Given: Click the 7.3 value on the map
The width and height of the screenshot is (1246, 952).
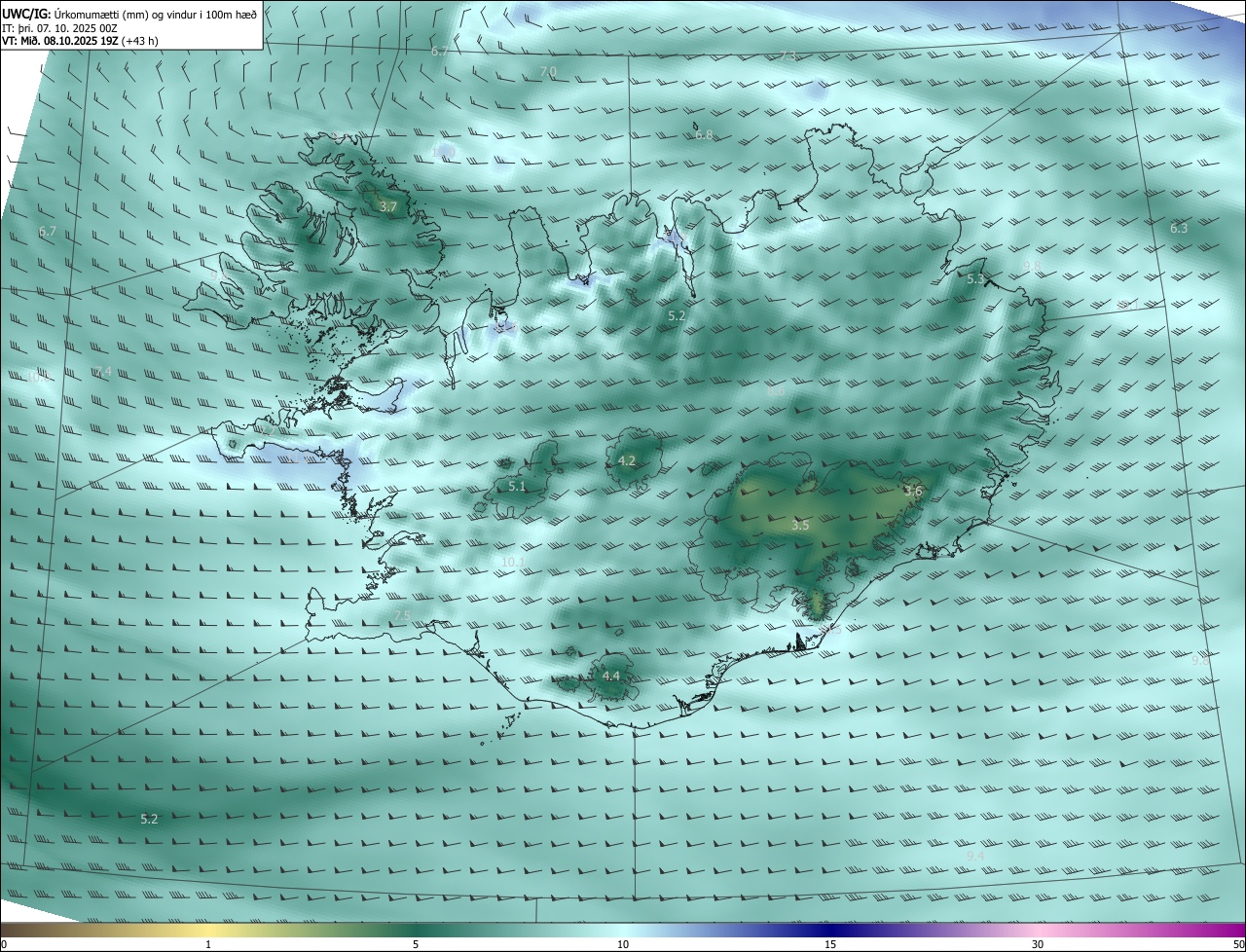Looking at the screenshot, I should tap(788, 55).
